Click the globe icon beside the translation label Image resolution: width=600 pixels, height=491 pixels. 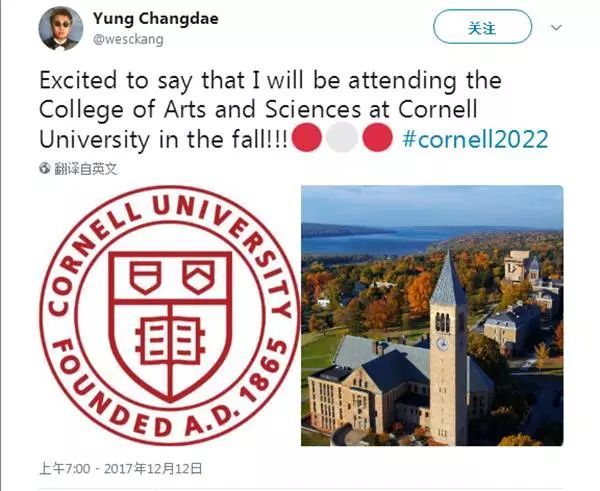(x=45, y=169)
